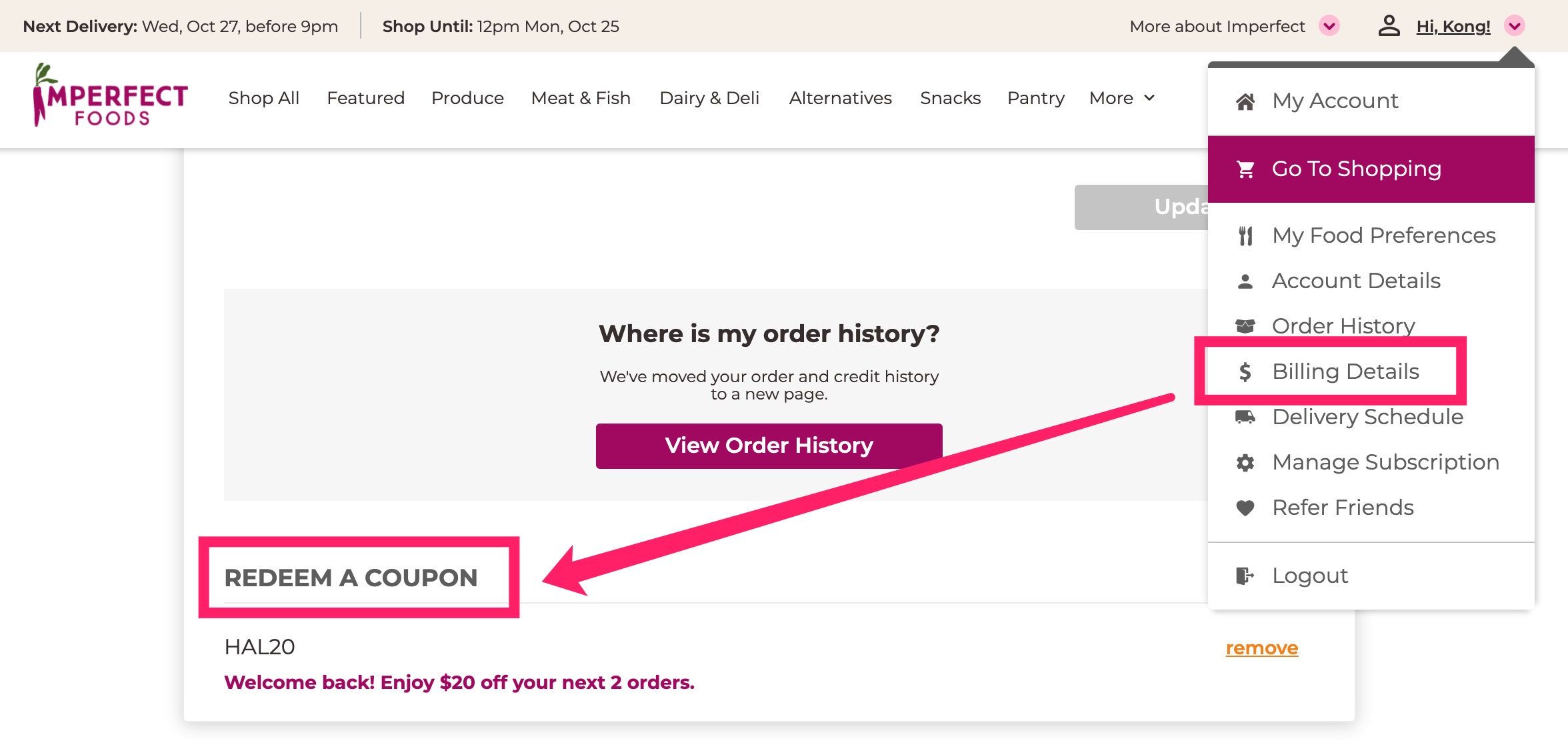Click the fork and knife preferences icon
The width and height of the screenshot is (1568, 747).
coord(1245,236)
